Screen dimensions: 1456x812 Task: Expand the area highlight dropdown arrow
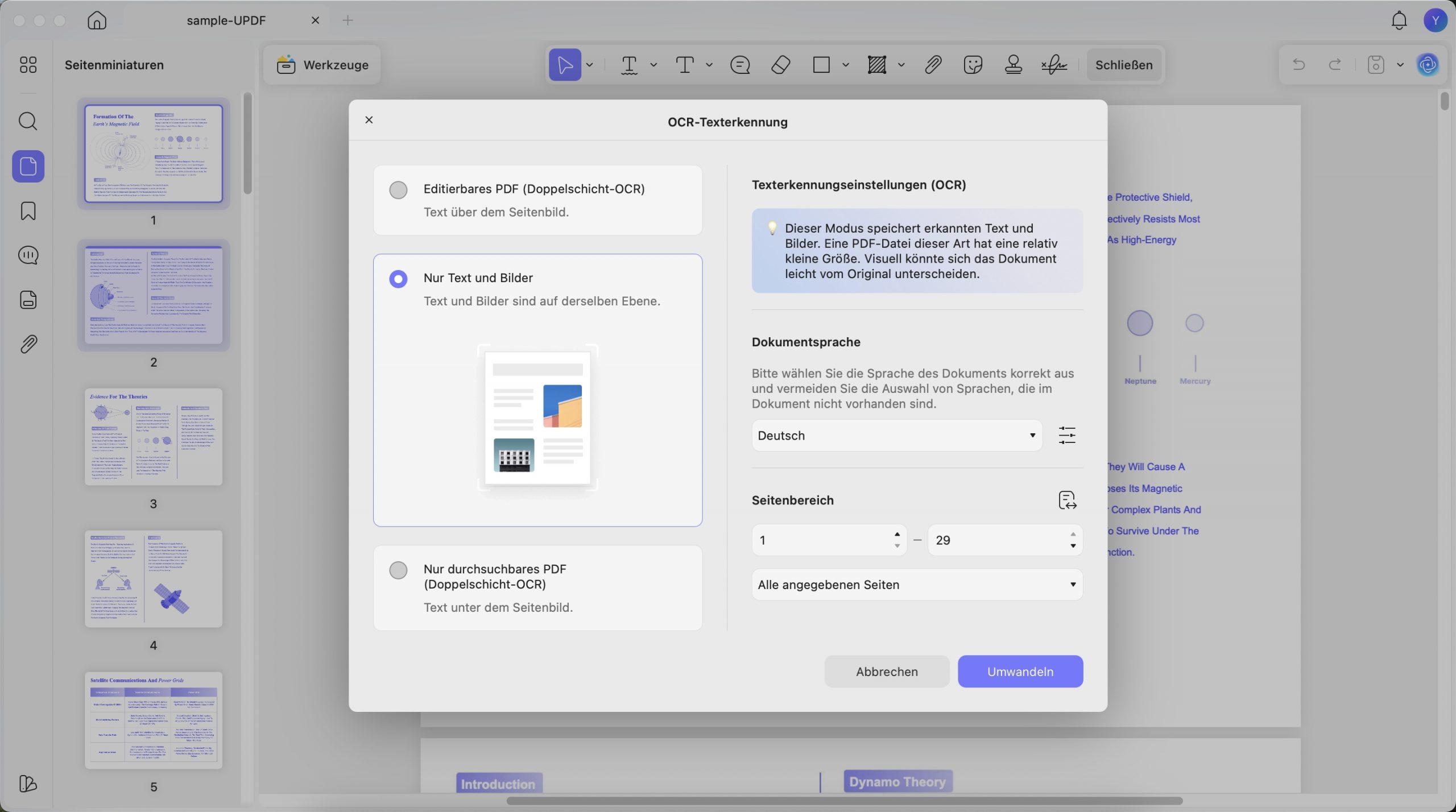(x=901, y=65)
